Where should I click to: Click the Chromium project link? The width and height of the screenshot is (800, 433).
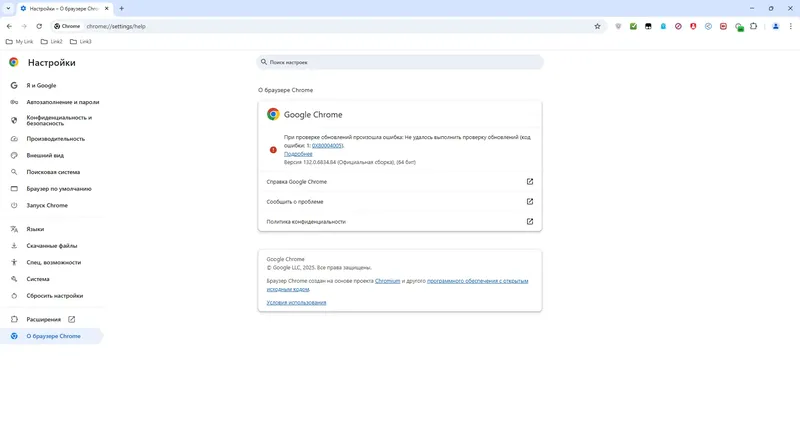tap(387, 281)
